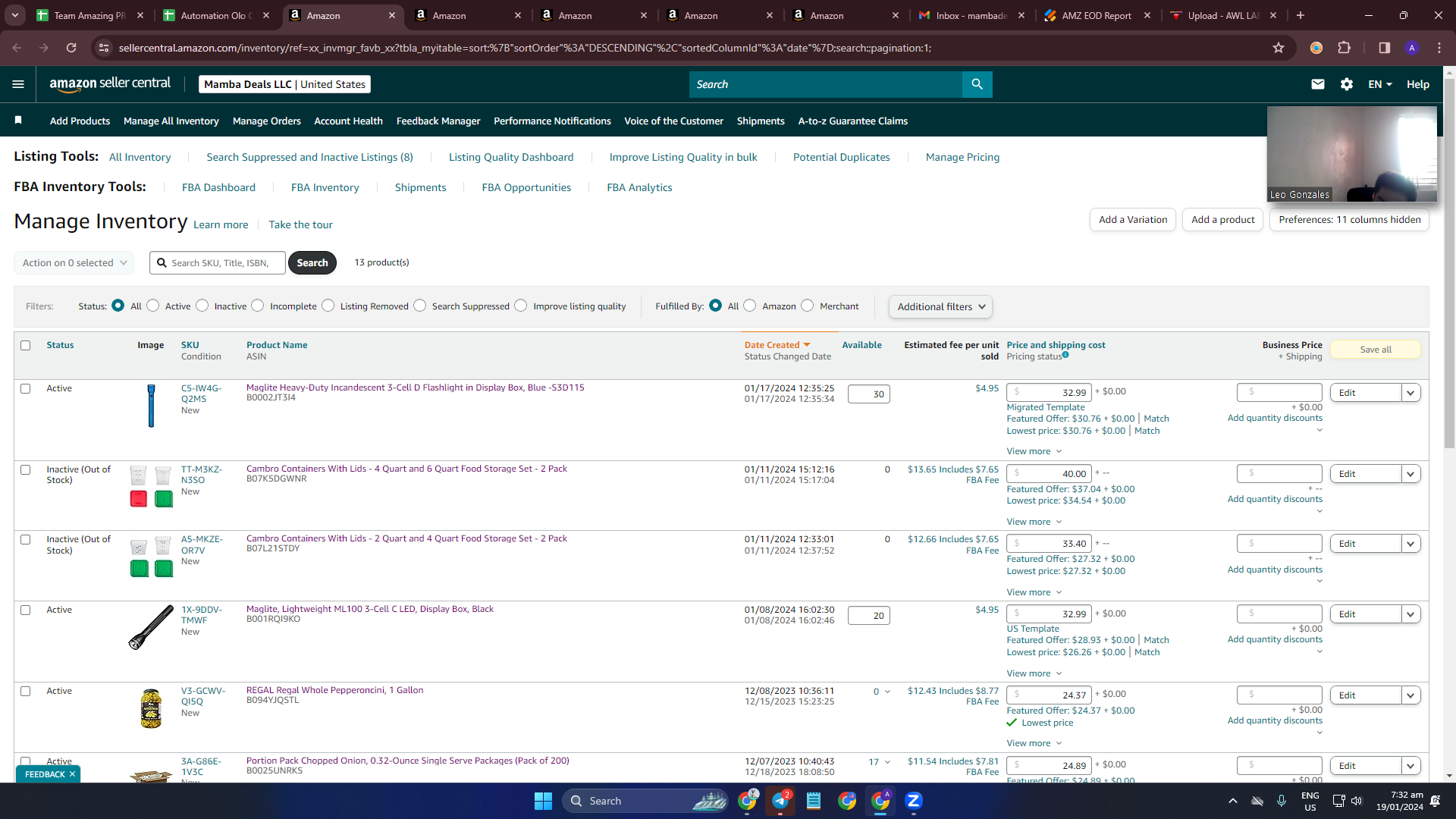The image size is (1456, 819).
Task: Click the magnifier search button in header
Action: pos(977,84)
